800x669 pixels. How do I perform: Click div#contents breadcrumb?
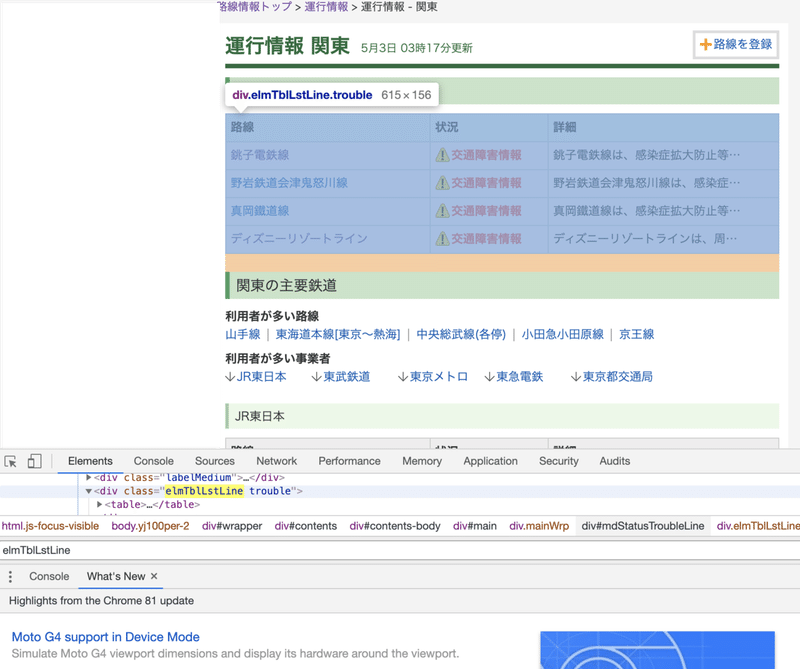(x=306, y=526)
